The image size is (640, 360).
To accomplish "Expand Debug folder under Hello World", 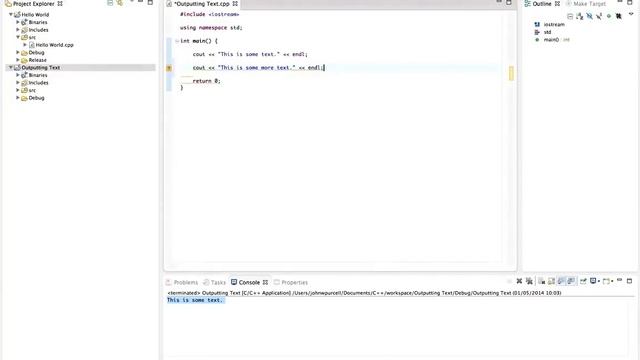I will coord(18,52).
